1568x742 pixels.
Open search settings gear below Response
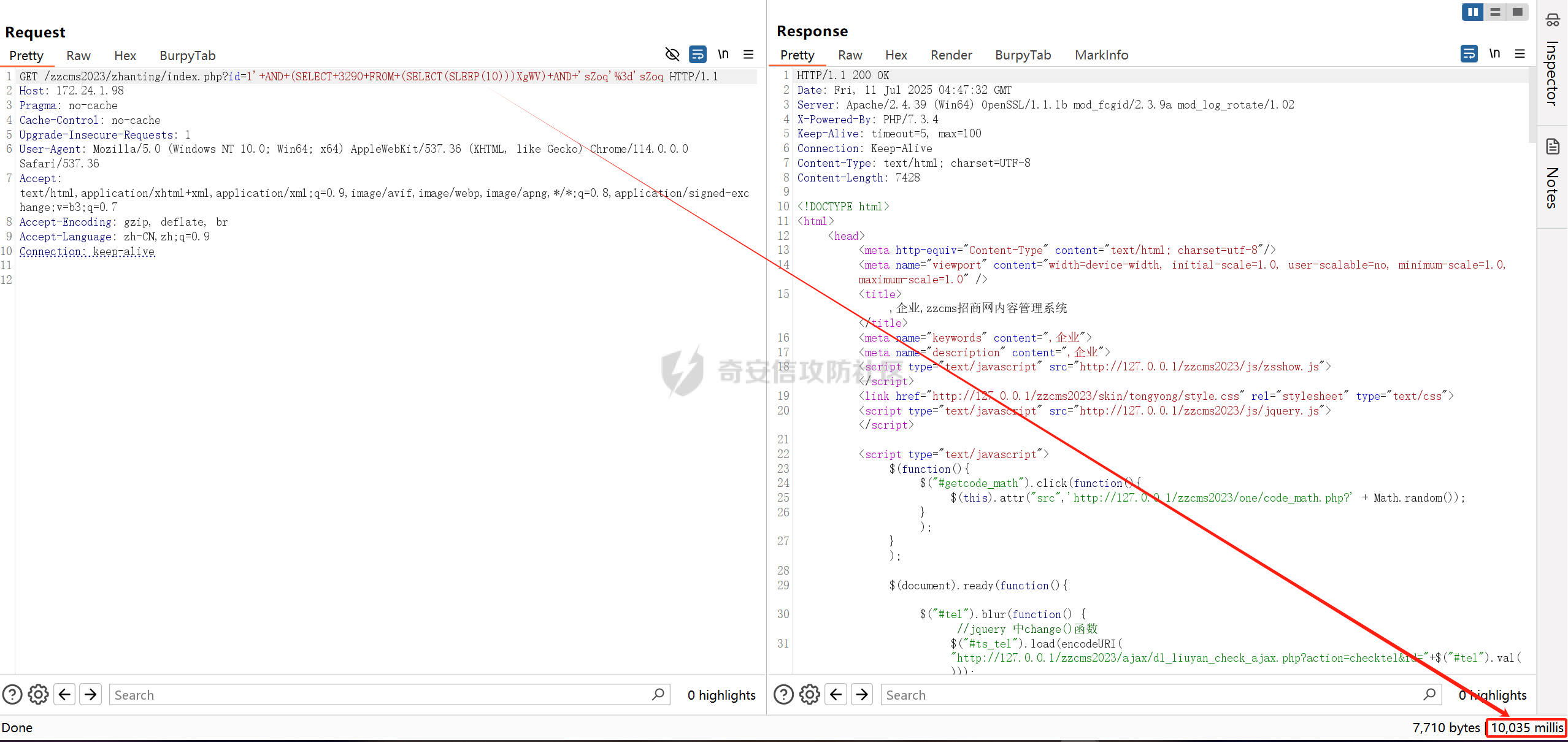coord(810,695)
